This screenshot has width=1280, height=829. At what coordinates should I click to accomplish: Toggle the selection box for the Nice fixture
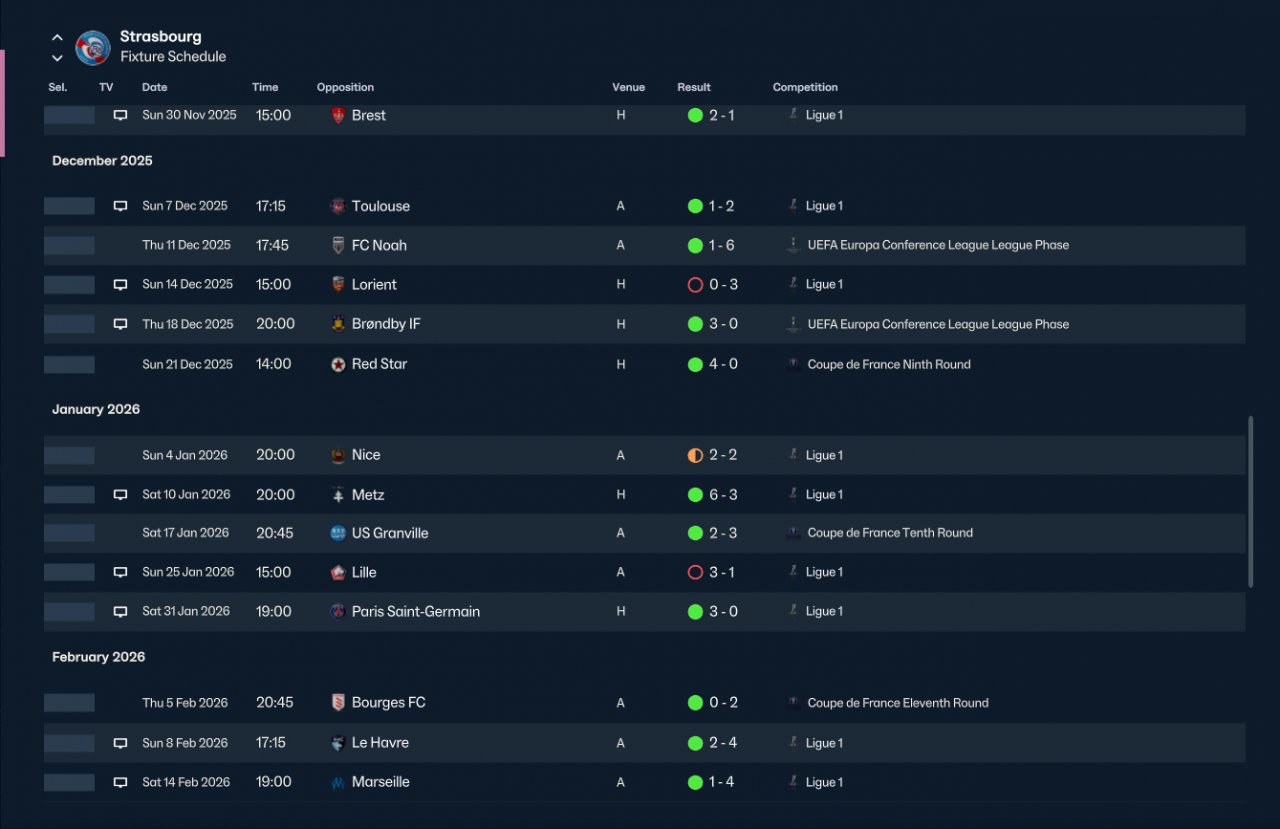(70, 455)
